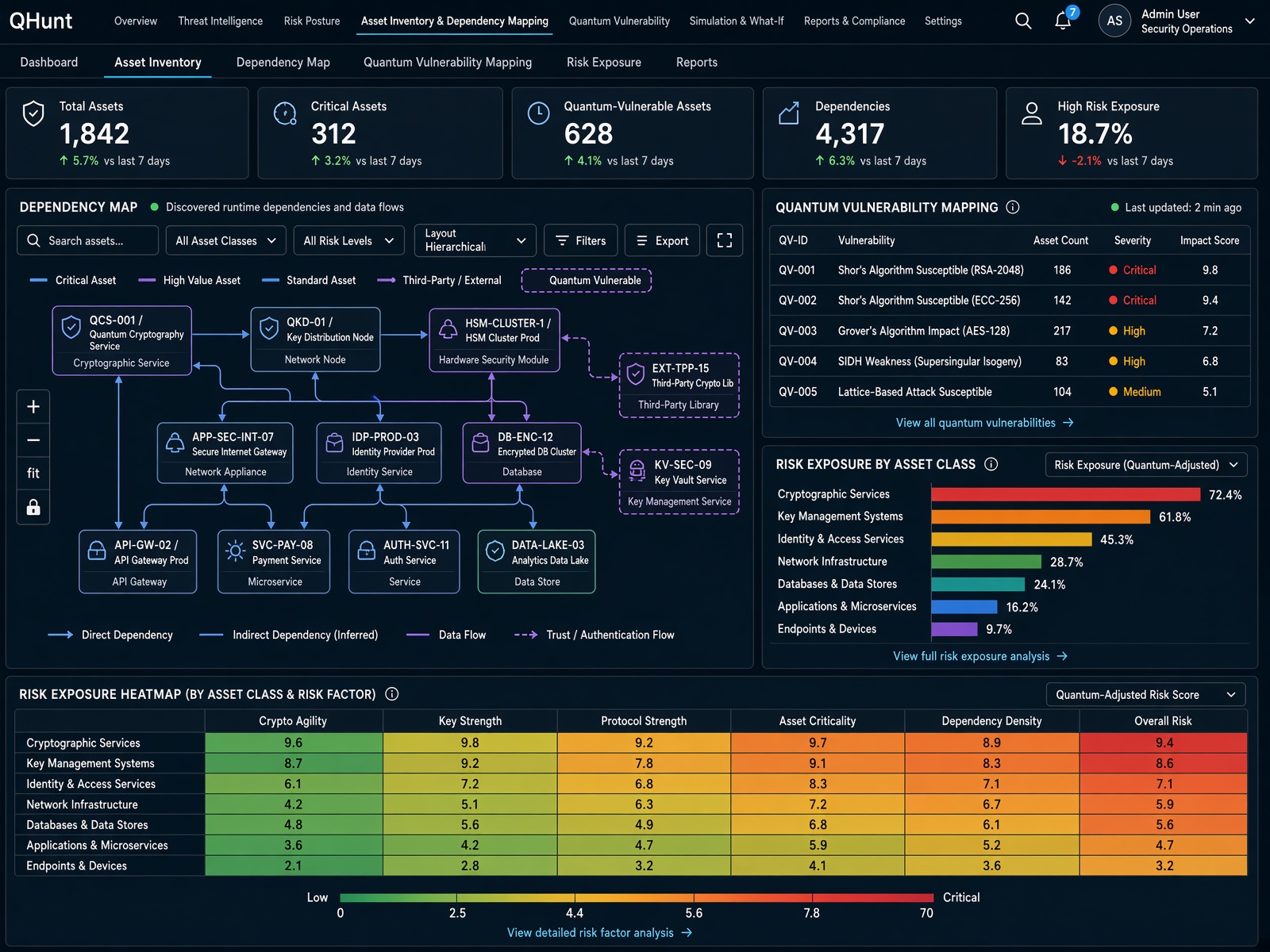
Task: Select the HSM-CLUSTER-1 bell node icon
Action: 448,328
